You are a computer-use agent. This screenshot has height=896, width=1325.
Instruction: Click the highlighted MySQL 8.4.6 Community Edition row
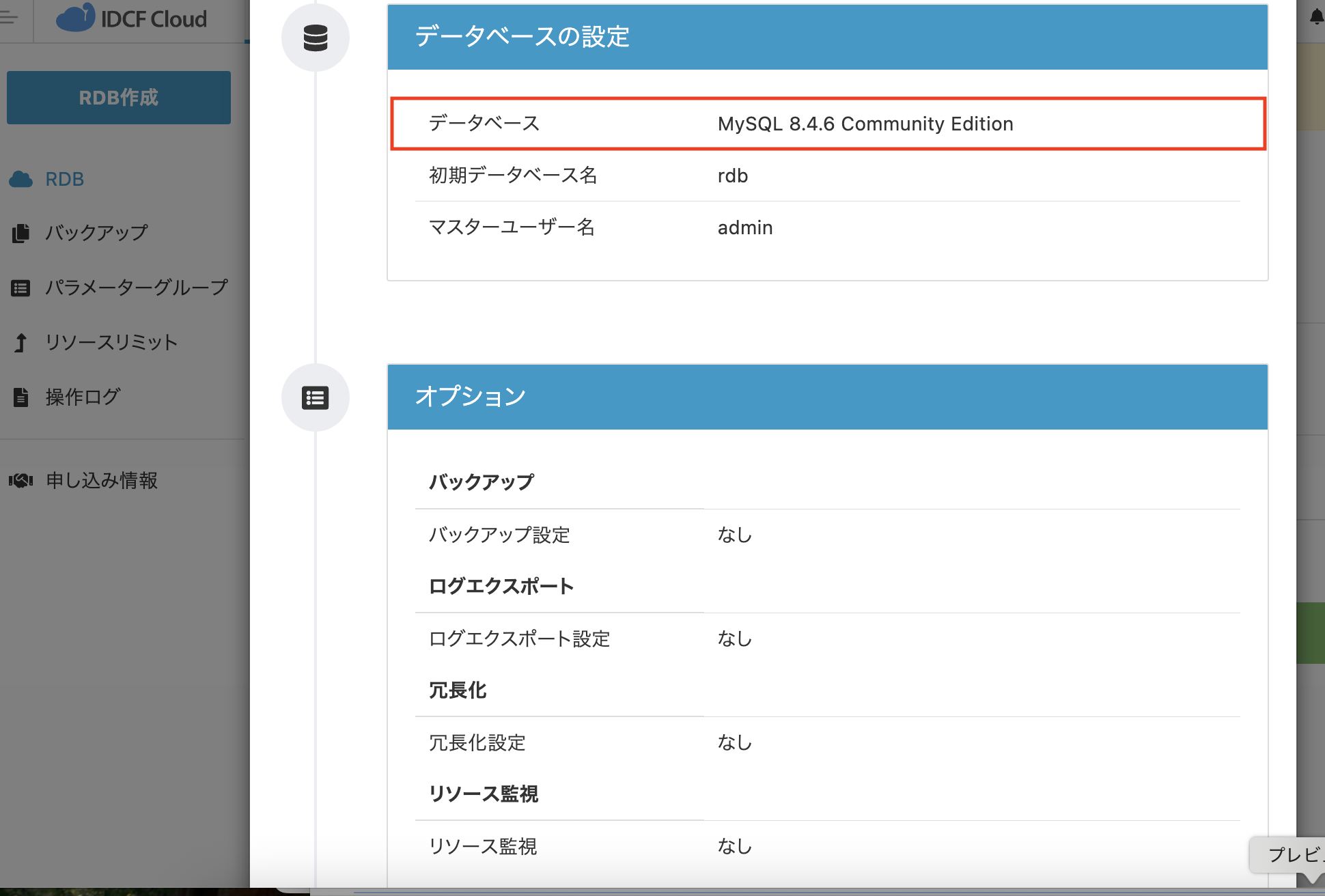(827, 124)
